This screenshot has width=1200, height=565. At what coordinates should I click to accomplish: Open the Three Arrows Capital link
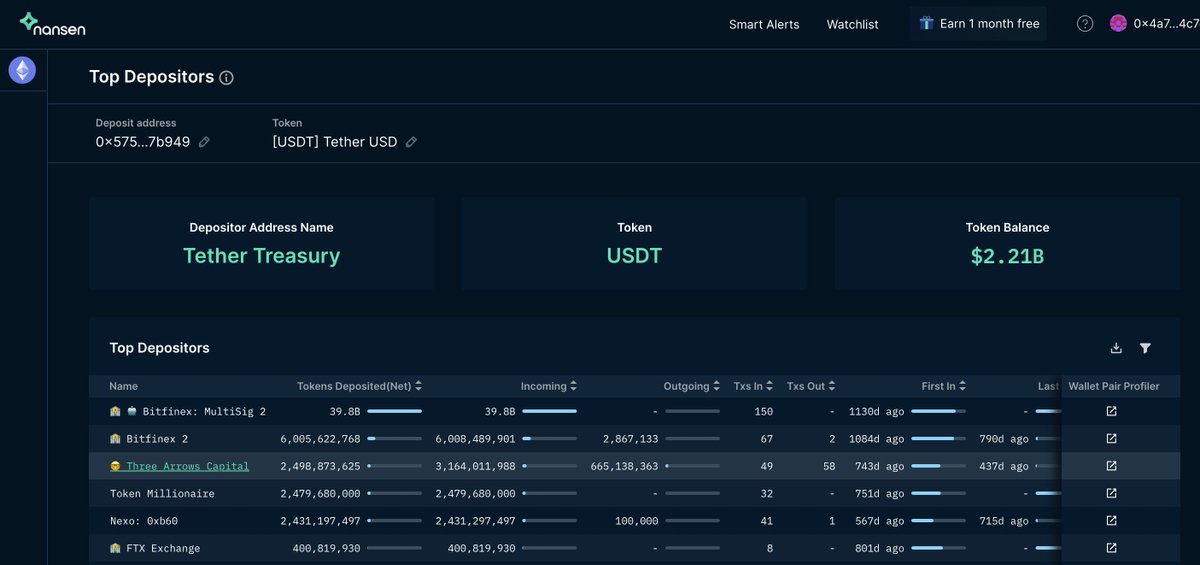187,466
